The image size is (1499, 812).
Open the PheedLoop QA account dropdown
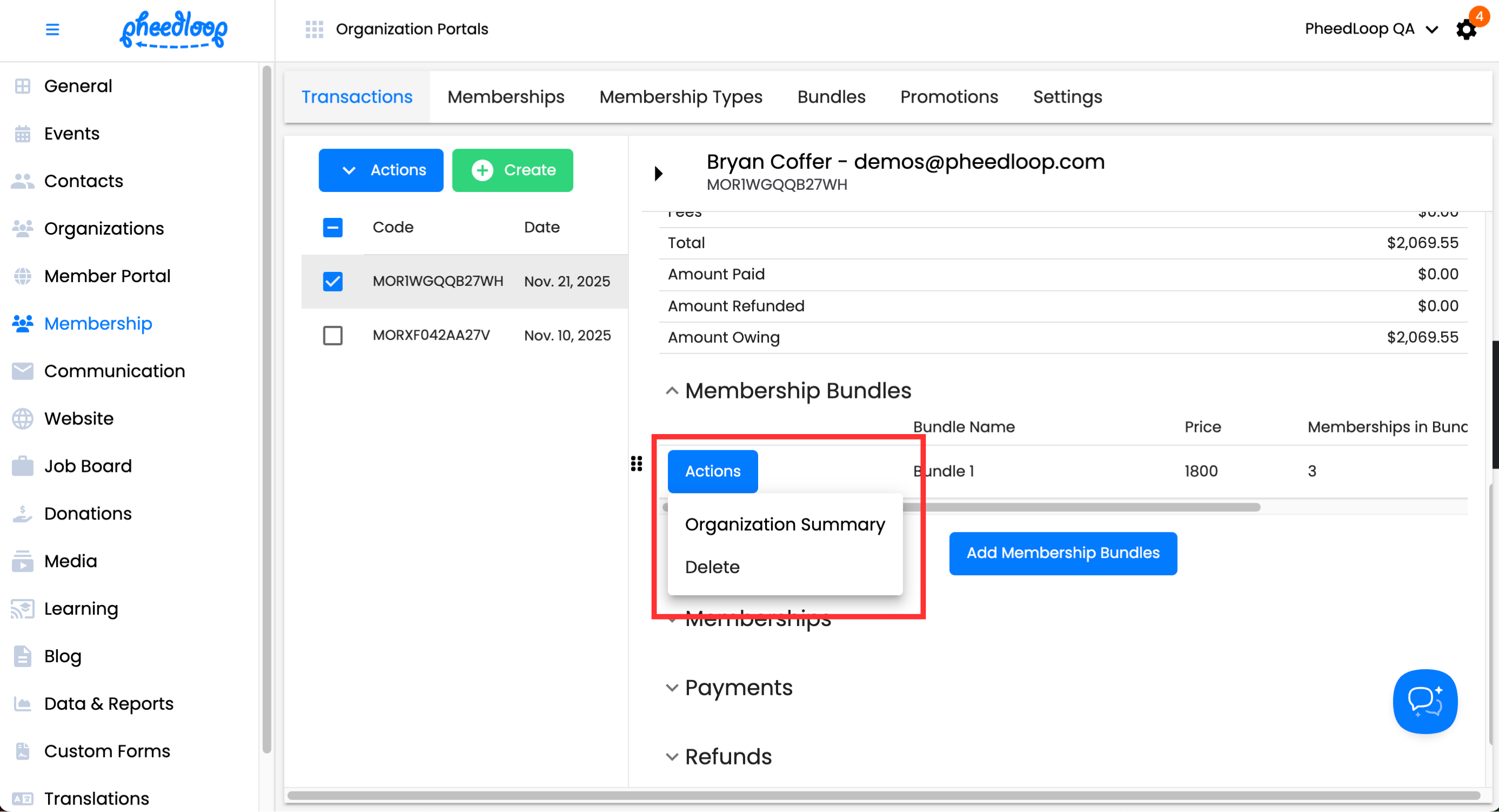tap(1370, 29)
